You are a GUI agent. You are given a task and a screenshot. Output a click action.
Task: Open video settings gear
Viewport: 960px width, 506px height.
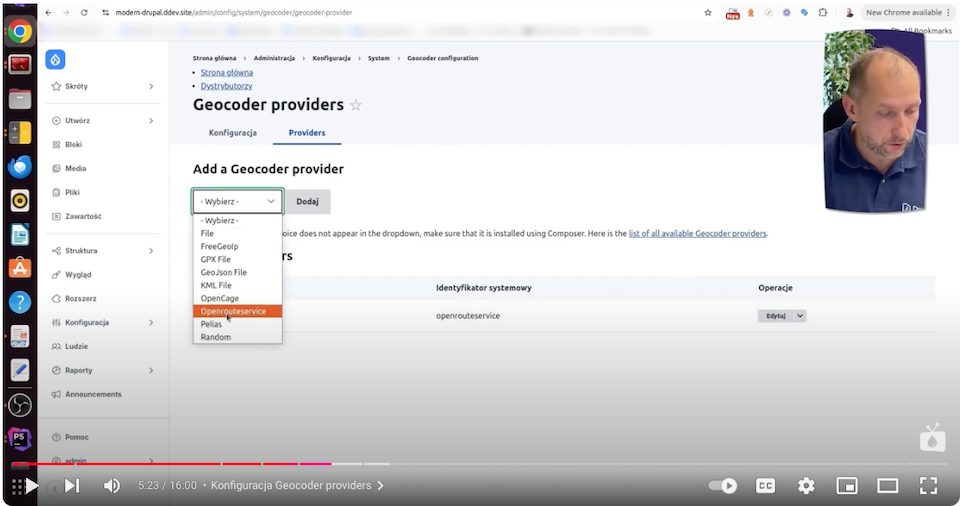tap(806, 486)
